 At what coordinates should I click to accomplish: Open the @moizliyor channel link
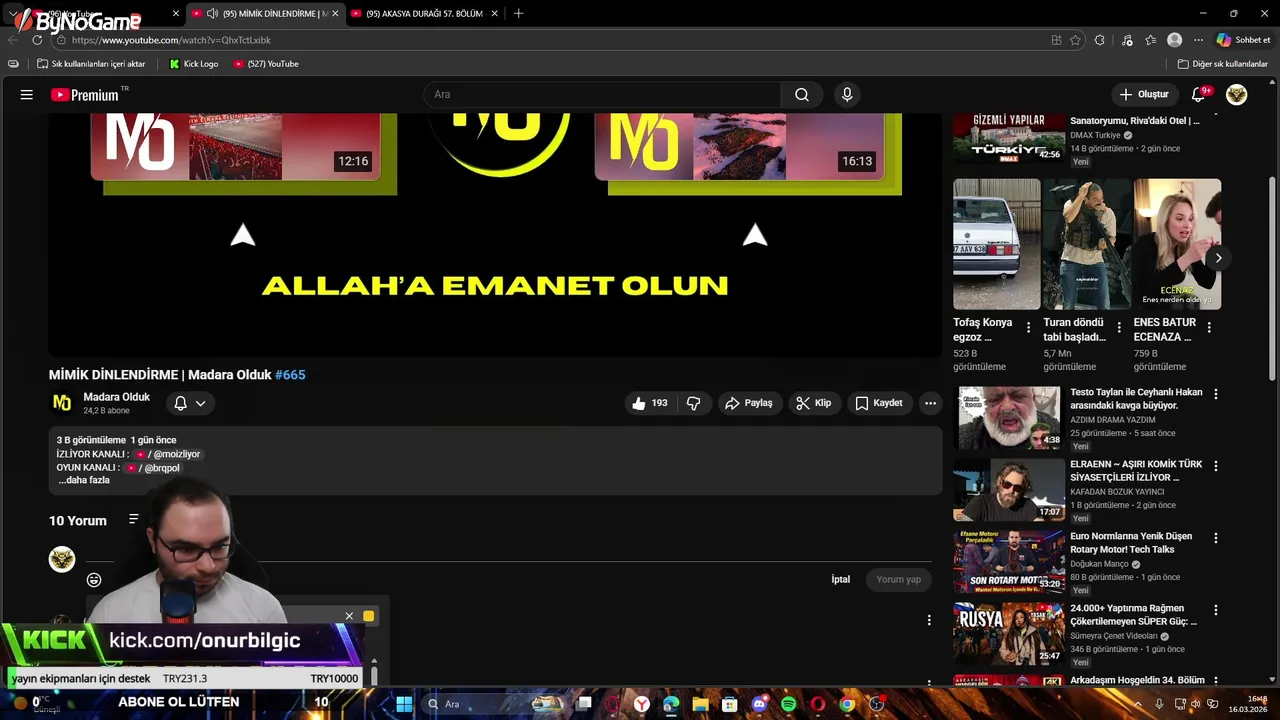pyautogui.click(x=168, y=454)
